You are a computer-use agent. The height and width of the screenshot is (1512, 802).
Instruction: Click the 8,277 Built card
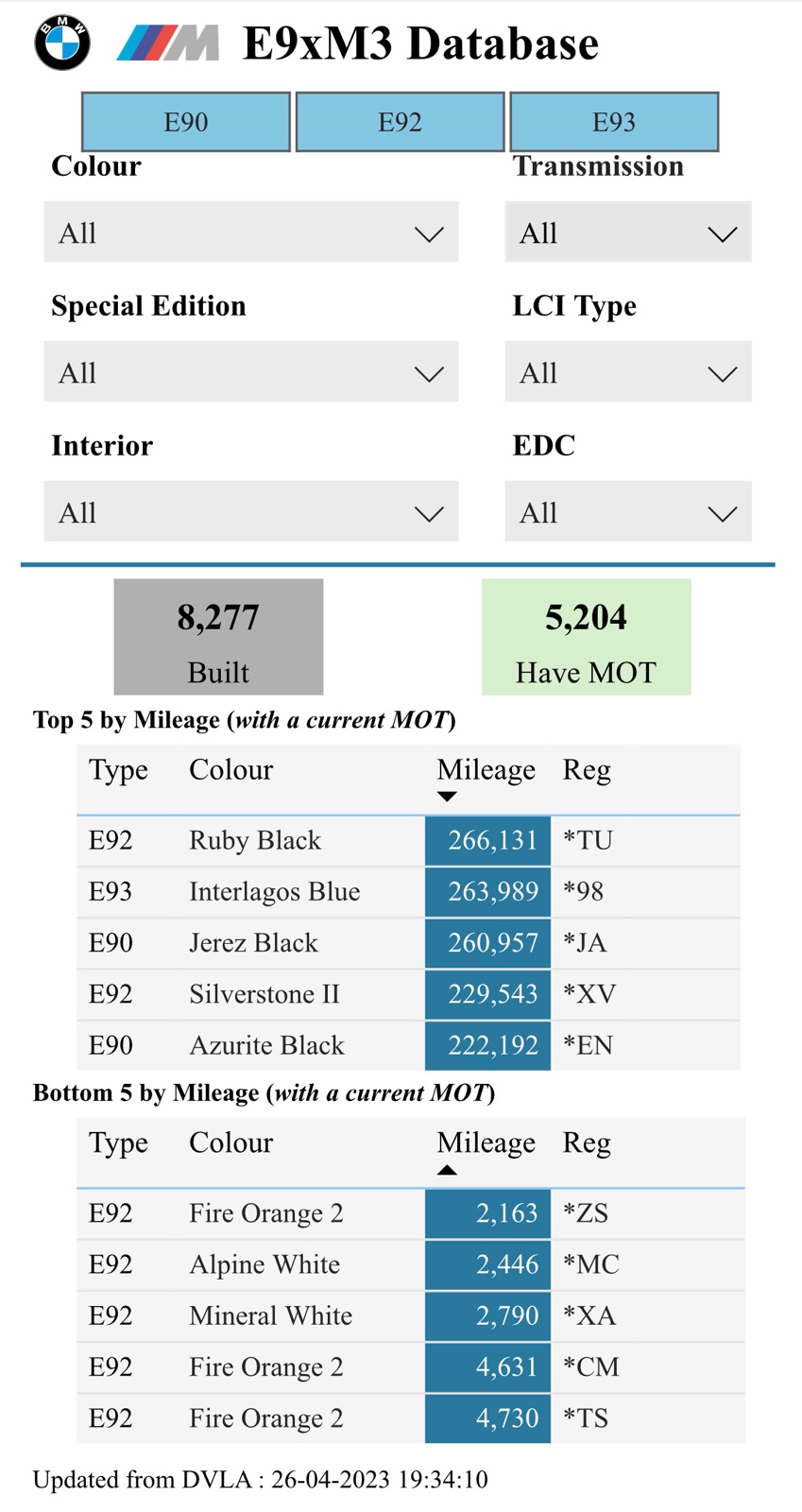[218, 637]
